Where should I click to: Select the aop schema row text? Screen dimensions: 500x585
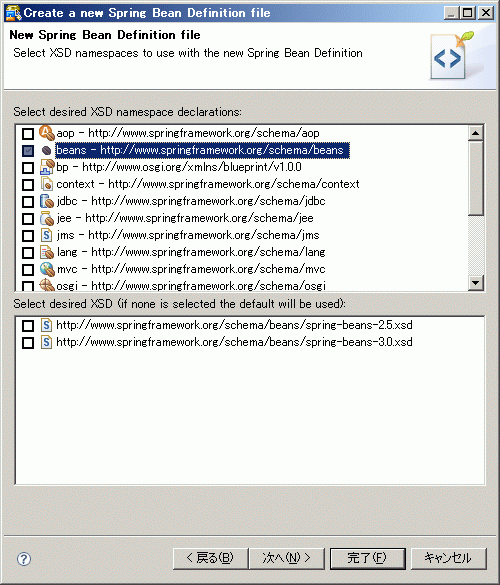click(x=188, y=133)
